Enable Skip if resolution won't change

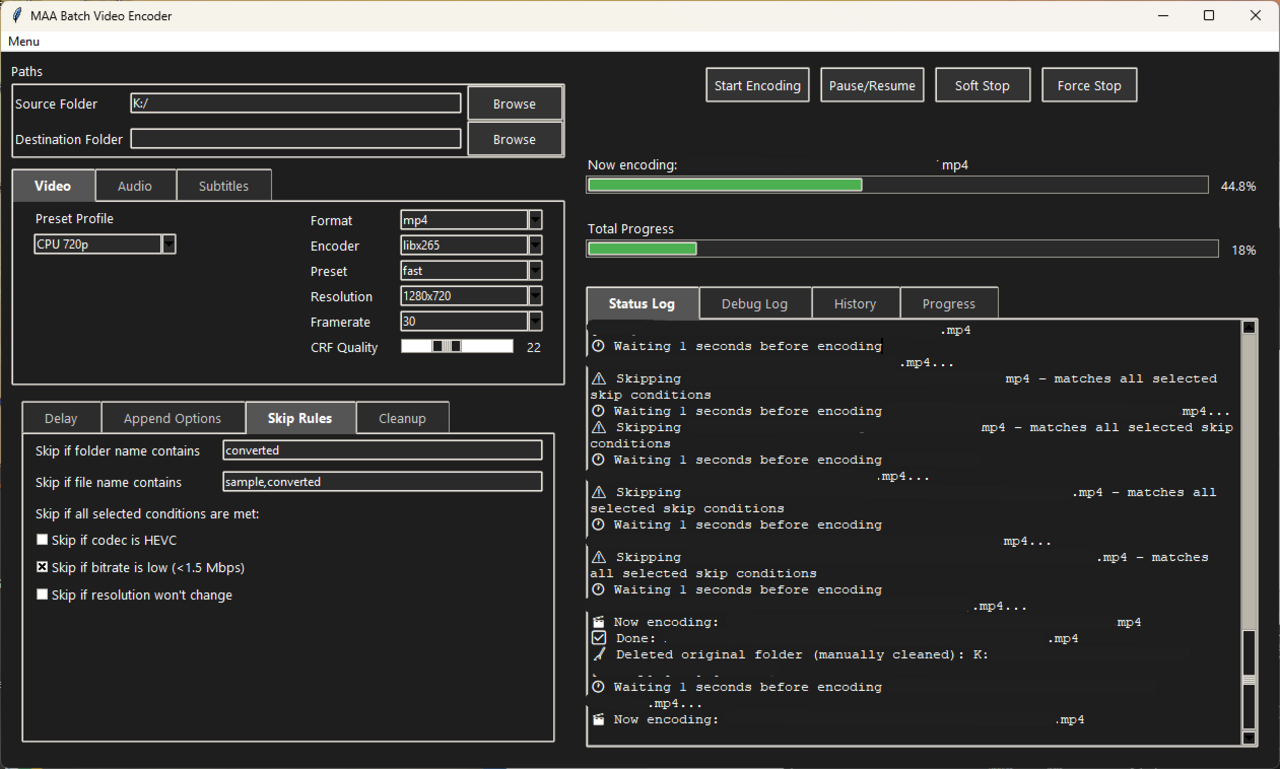(x=42, y=595)
